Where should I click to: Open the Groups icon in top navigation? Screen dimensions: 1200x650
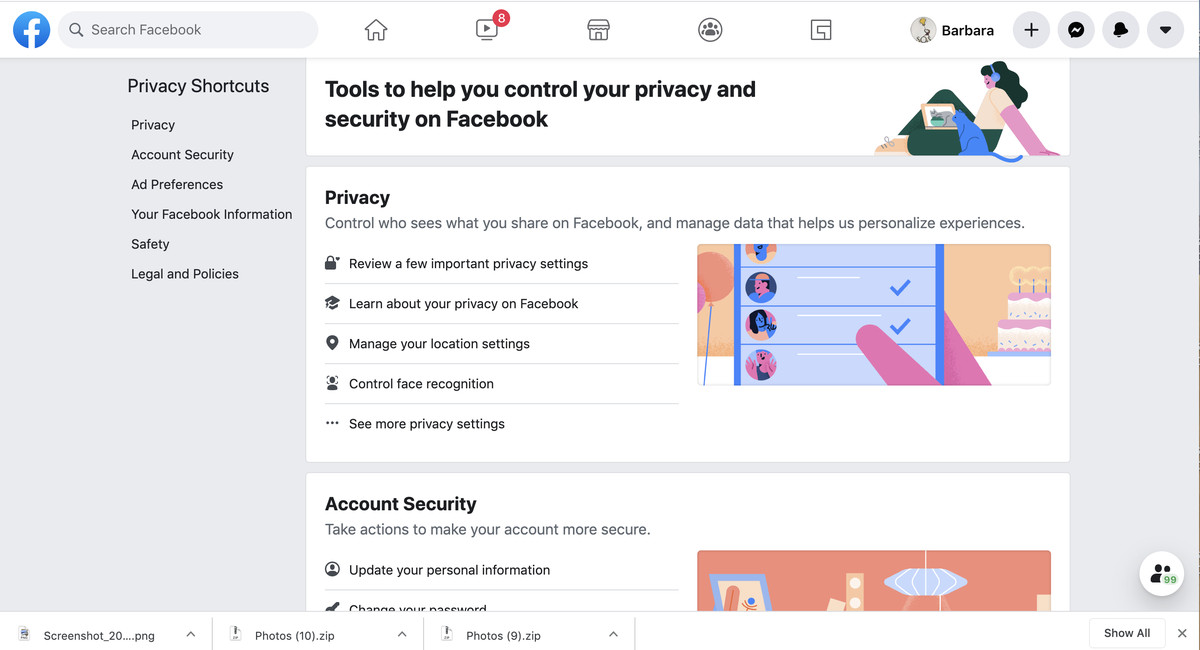tap(710, 30)
